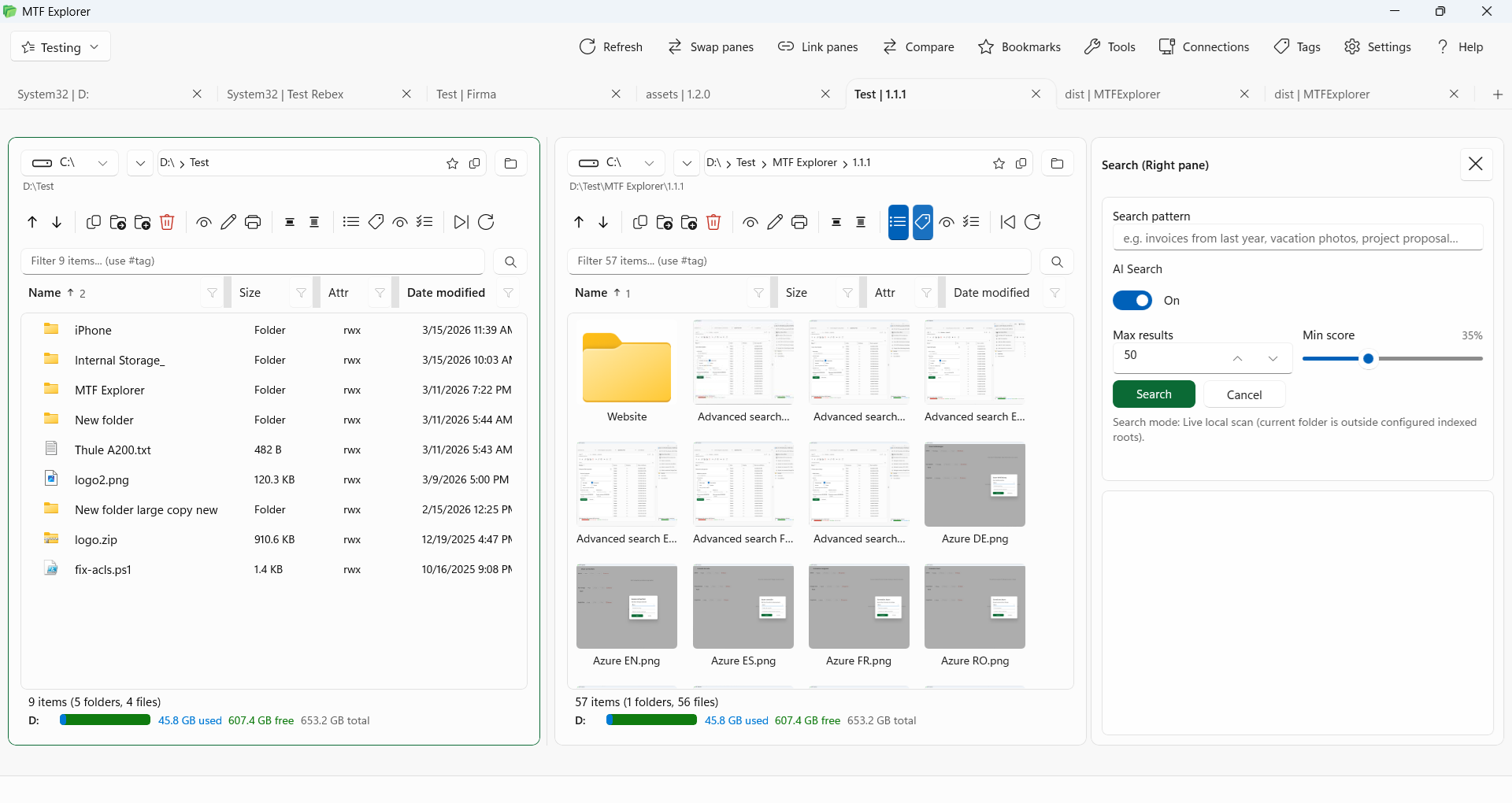The height and width of the screenshot is (803, 1512).
Task: Turn off the AI Search toggle
Action: 1132,301
